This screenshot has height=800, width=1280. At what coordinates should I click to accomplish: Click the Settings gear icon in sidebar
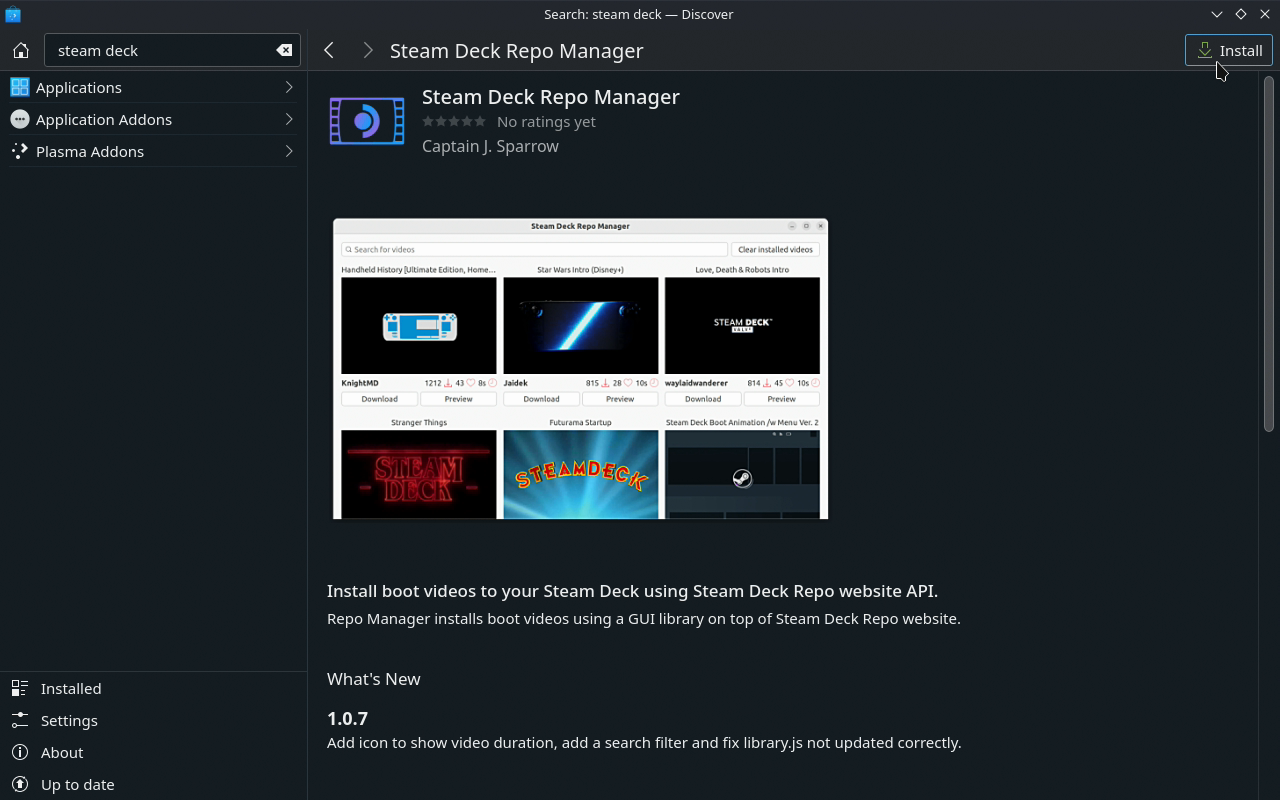(x=20, y=720)
